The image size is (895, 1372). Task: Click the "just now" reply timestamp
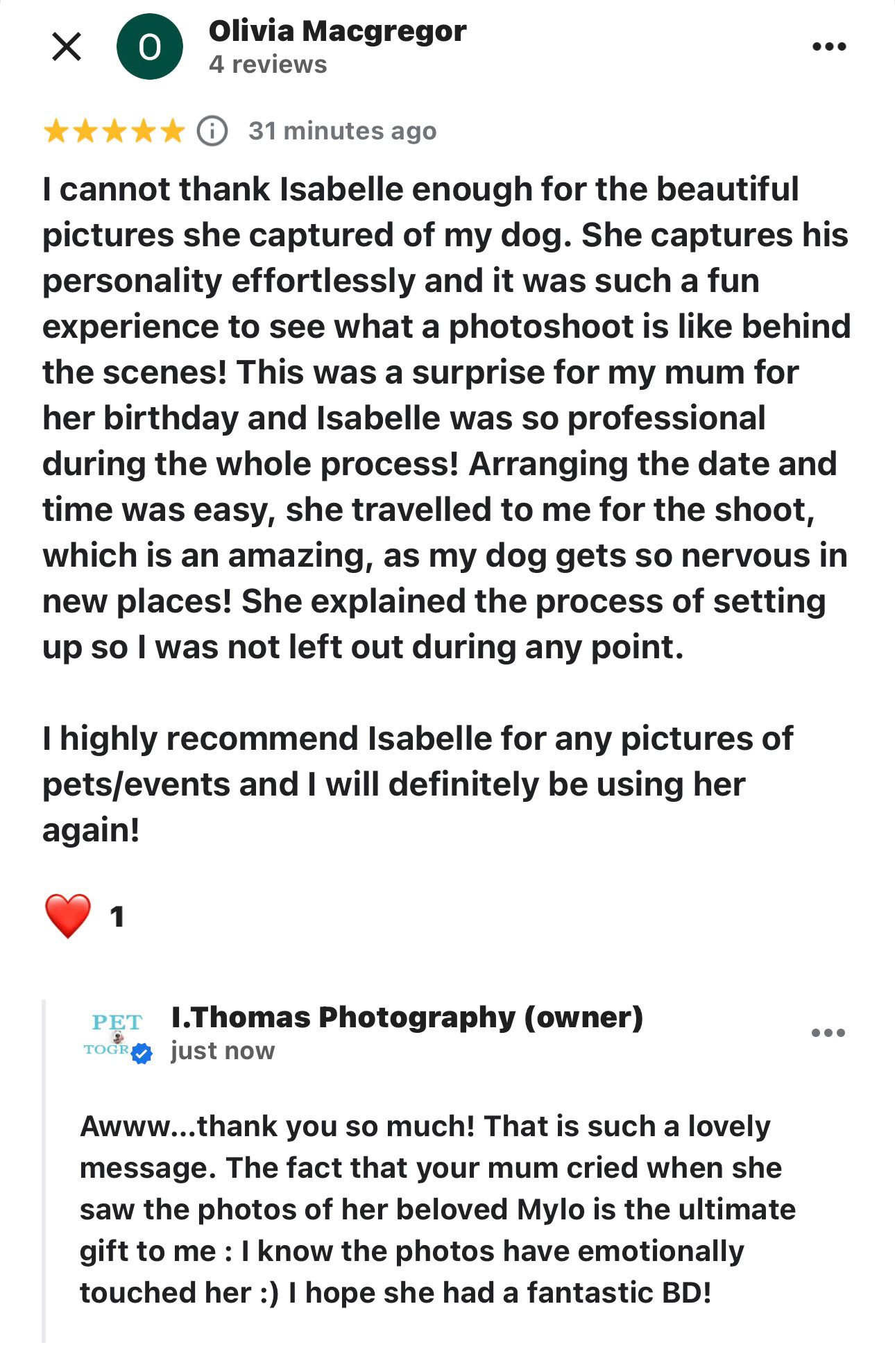click(223, 1051)
